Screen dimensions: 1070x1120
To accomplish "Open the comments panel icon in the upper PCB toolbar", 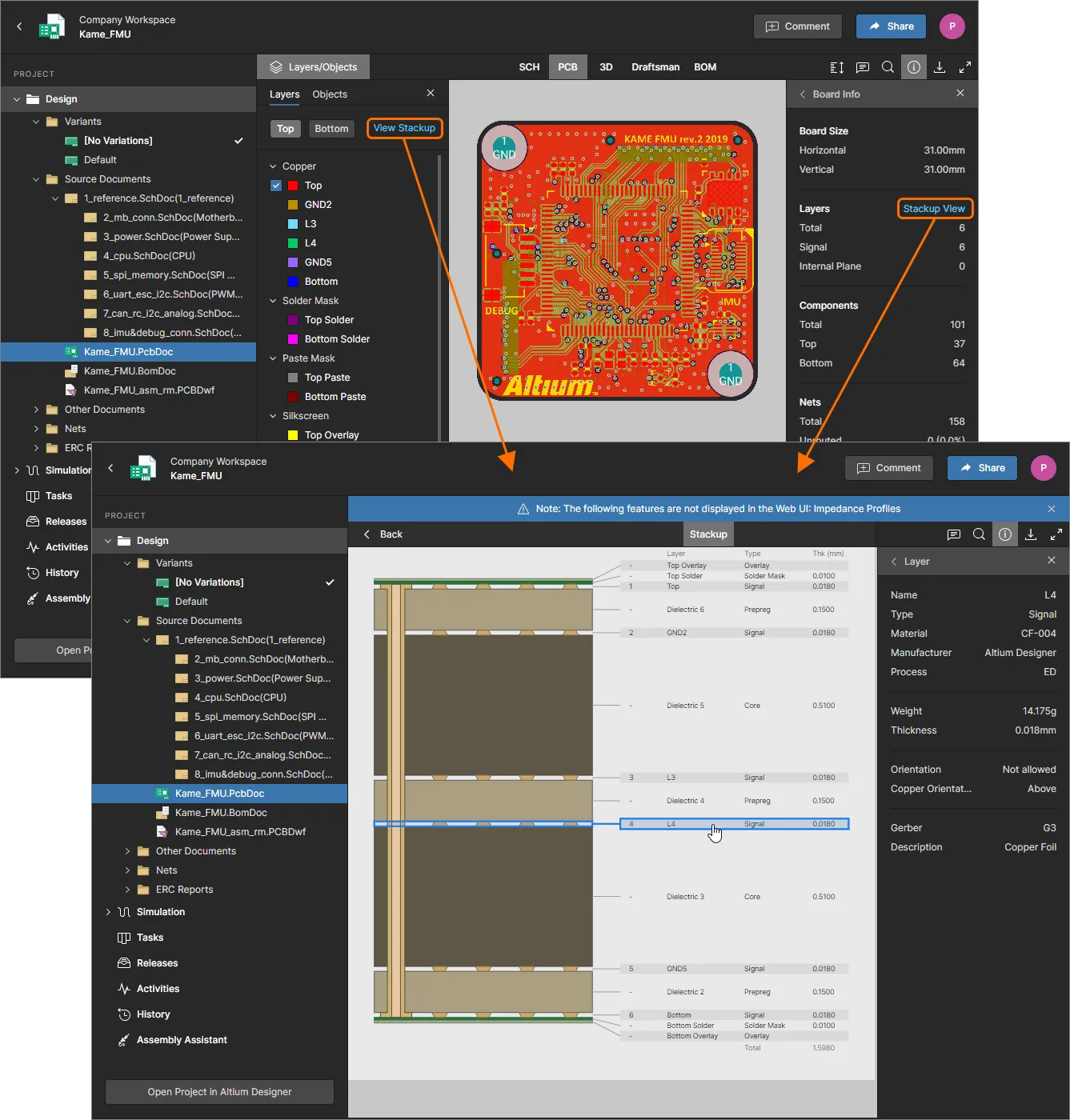I will pos(863,67).
